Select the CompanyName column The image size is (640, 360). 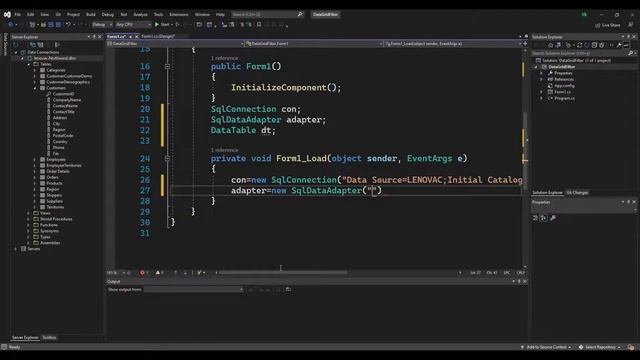(x=67, y=100)
